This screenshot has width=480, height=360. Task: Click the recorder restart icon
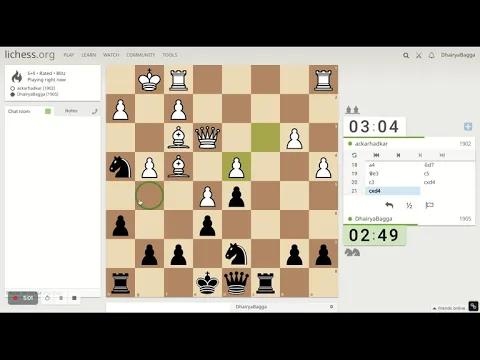(47, 298)
